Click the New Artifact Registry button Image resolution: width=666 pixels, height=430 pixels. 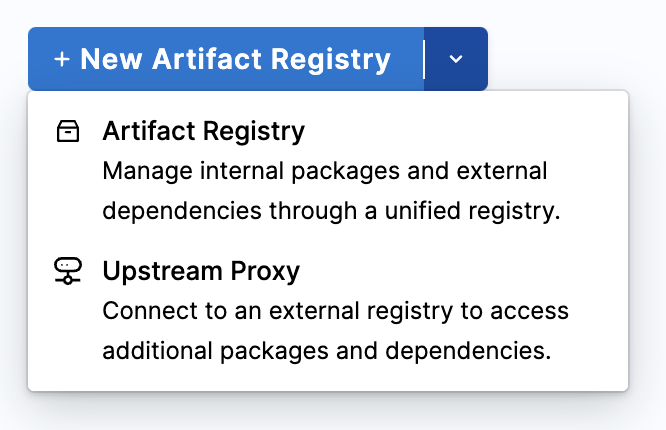226,59
